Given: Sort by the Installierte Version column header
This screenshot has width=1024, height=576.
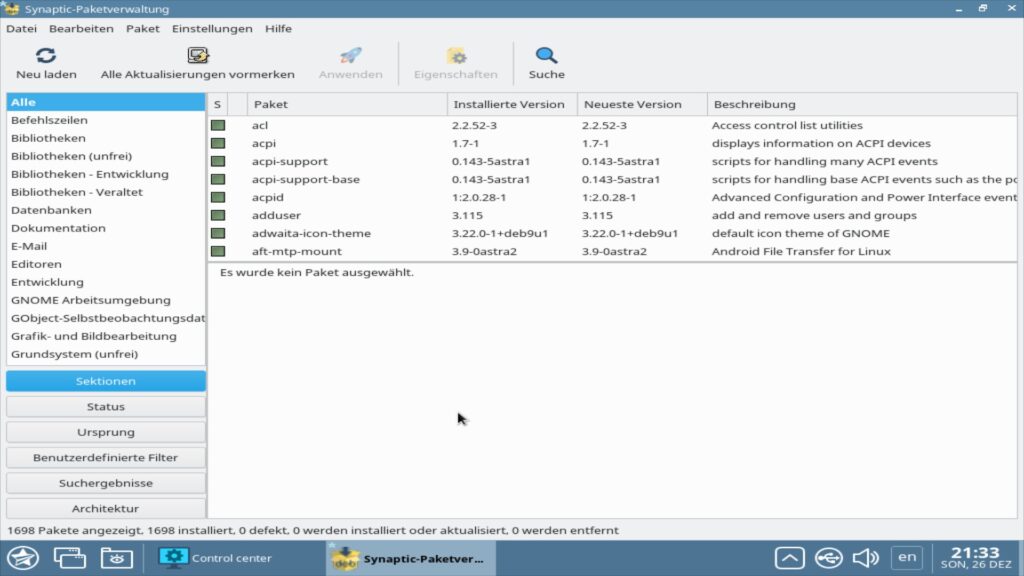Looking at the screenshot, I should (x=513, y=104).
